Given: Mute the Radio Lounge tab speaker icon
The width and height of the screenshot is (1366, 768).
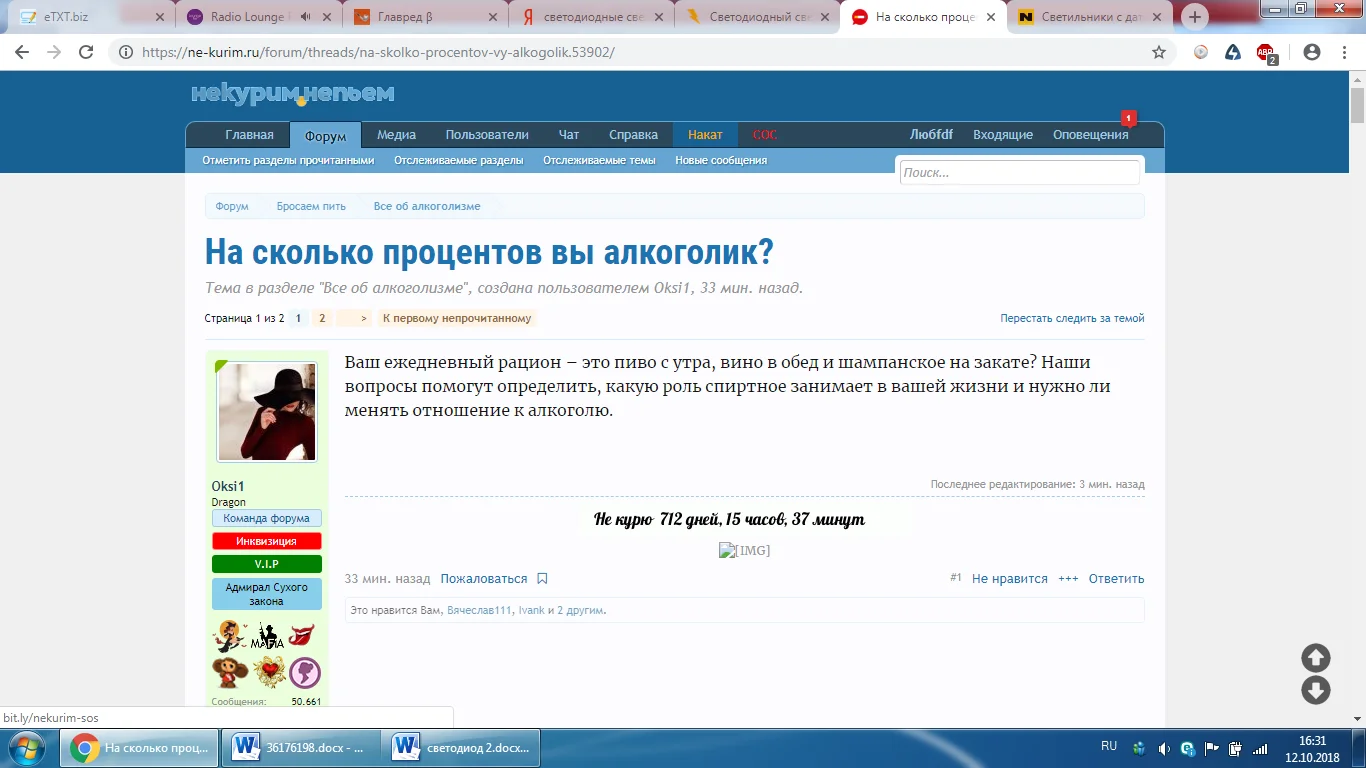Looking at the screenshot, I should click(305, 17).
